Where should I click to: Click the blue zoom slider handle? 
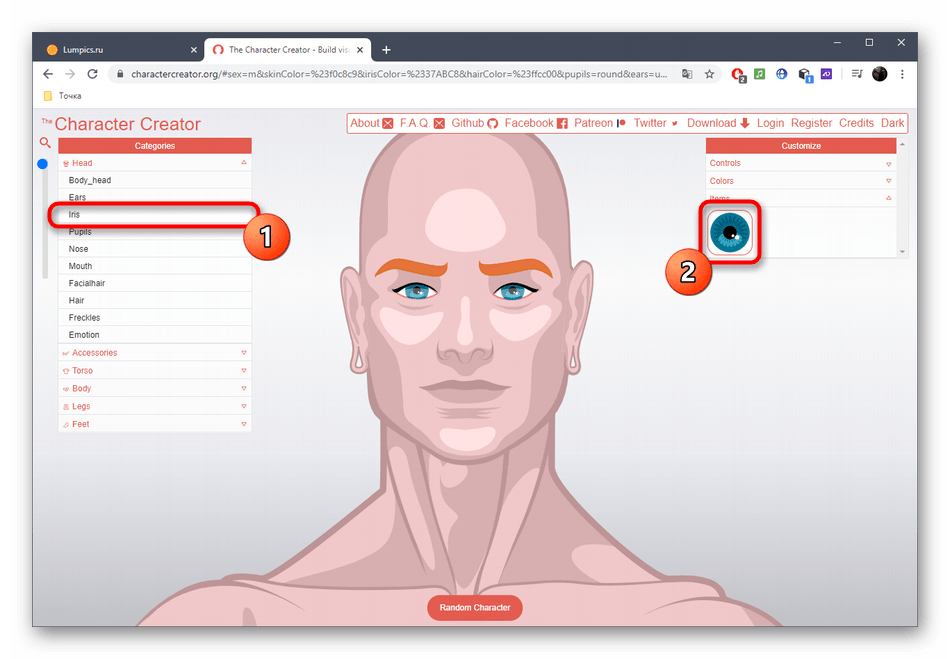point(43,163)
